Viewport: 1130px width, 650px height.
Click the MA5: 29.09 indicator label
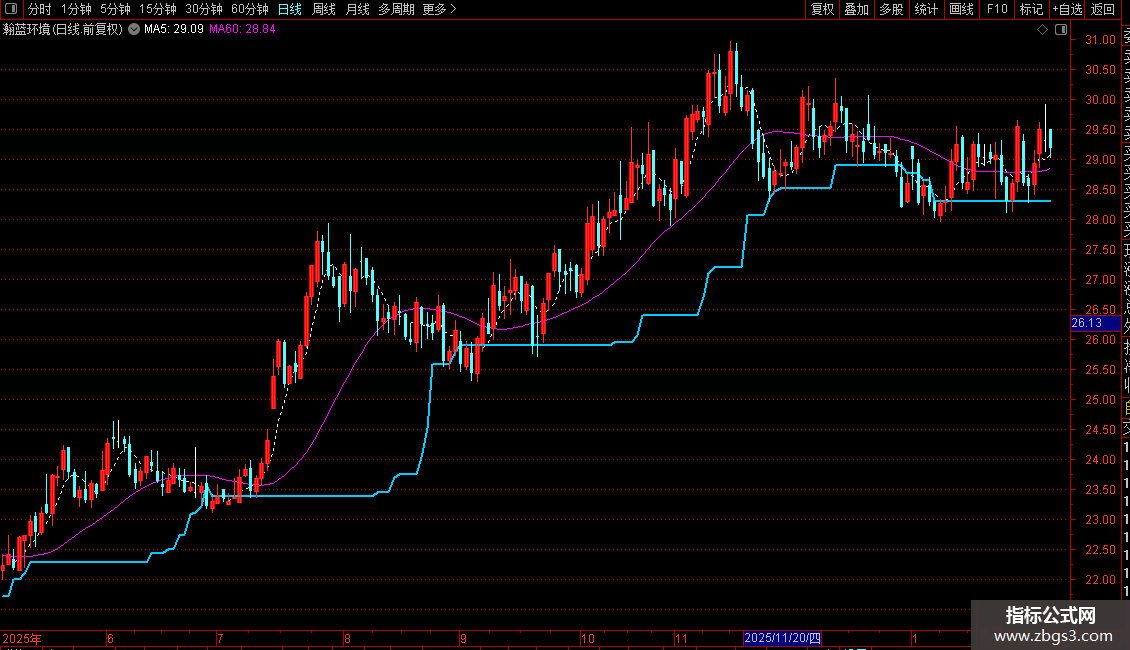[x=174, y=29]
